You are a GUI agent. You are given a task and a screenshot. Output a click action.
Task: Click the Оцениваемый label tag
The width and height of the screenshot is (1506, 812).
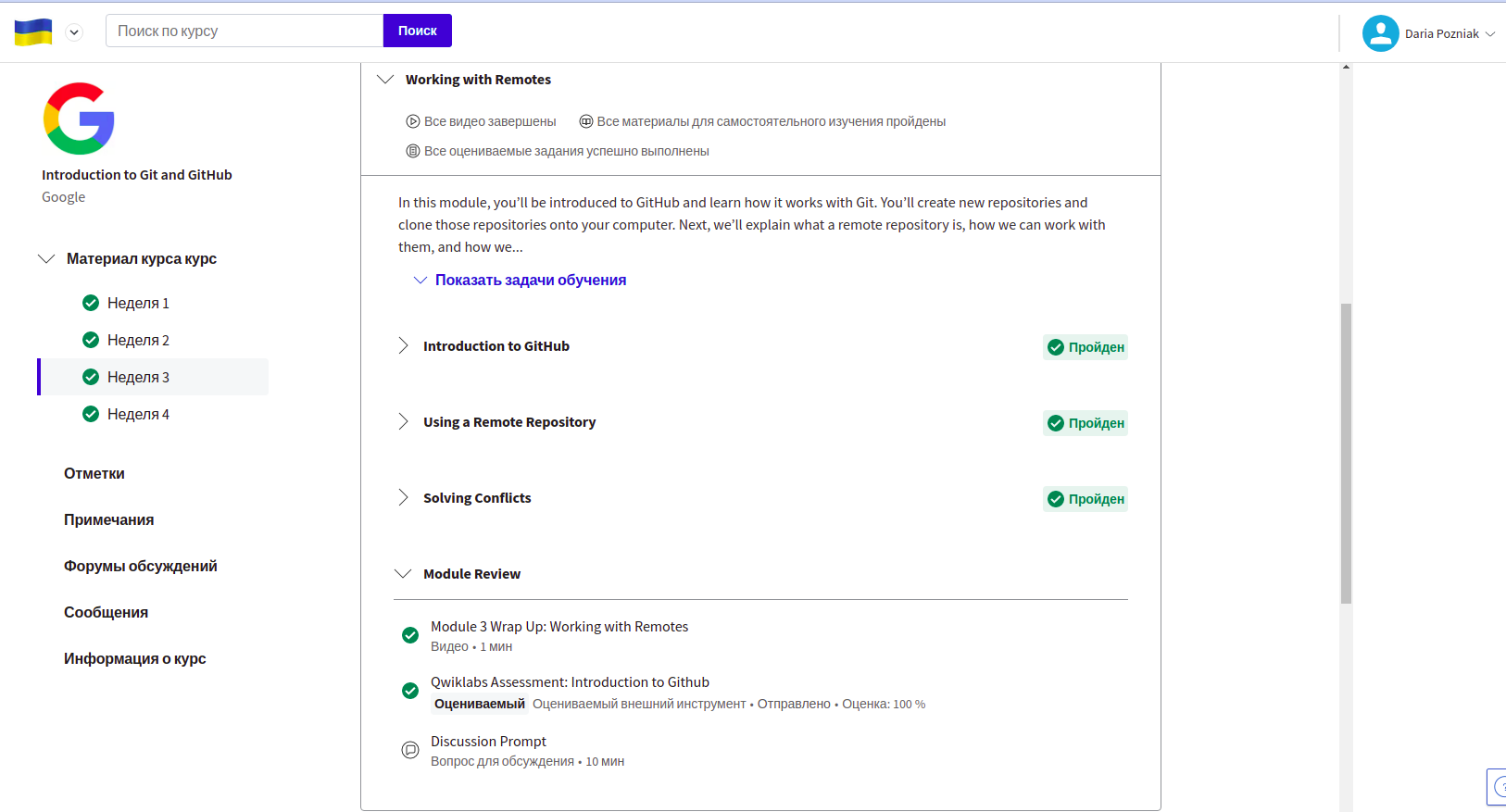480,705
